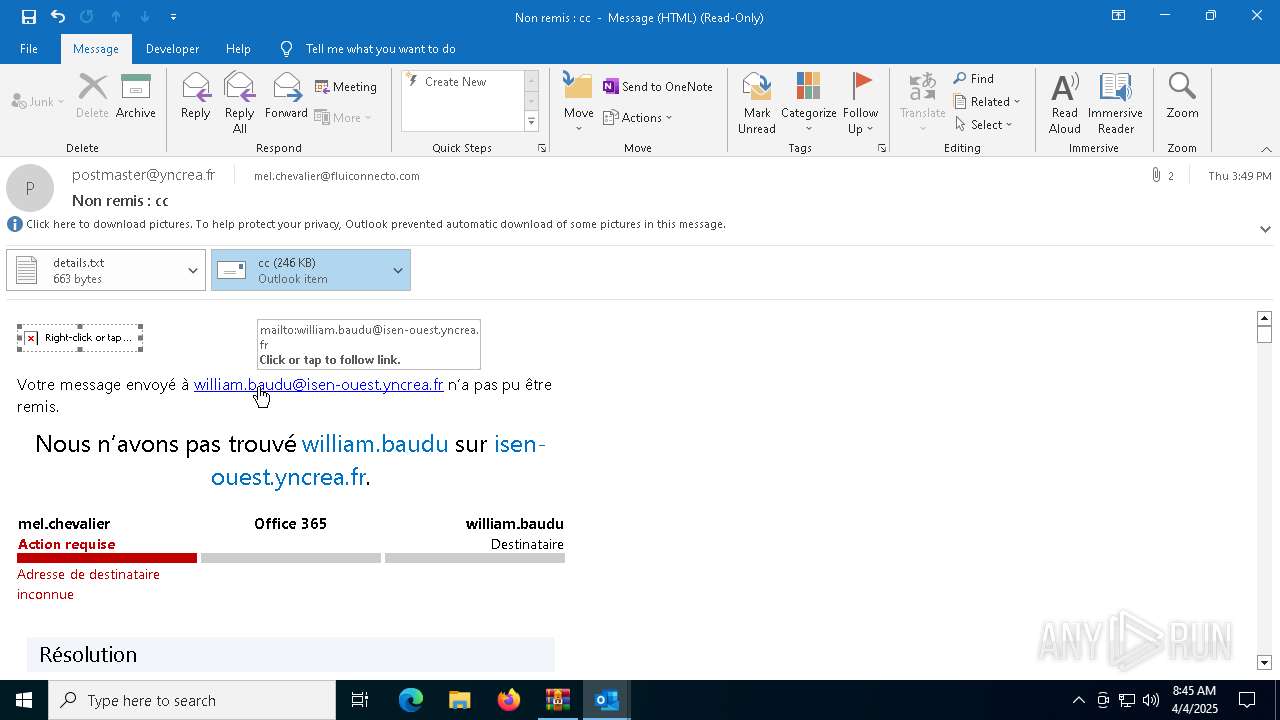Open the Move folder dropdown
The image size is (1280, 720).
click(579, 103)
